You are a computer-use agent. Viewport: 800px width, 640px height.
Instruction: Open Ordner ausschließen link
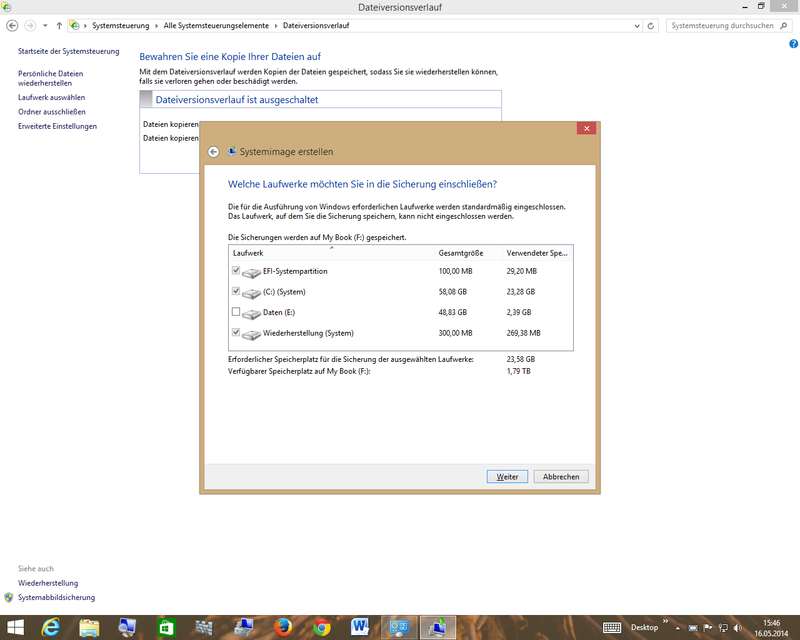(x=52, y=112)
